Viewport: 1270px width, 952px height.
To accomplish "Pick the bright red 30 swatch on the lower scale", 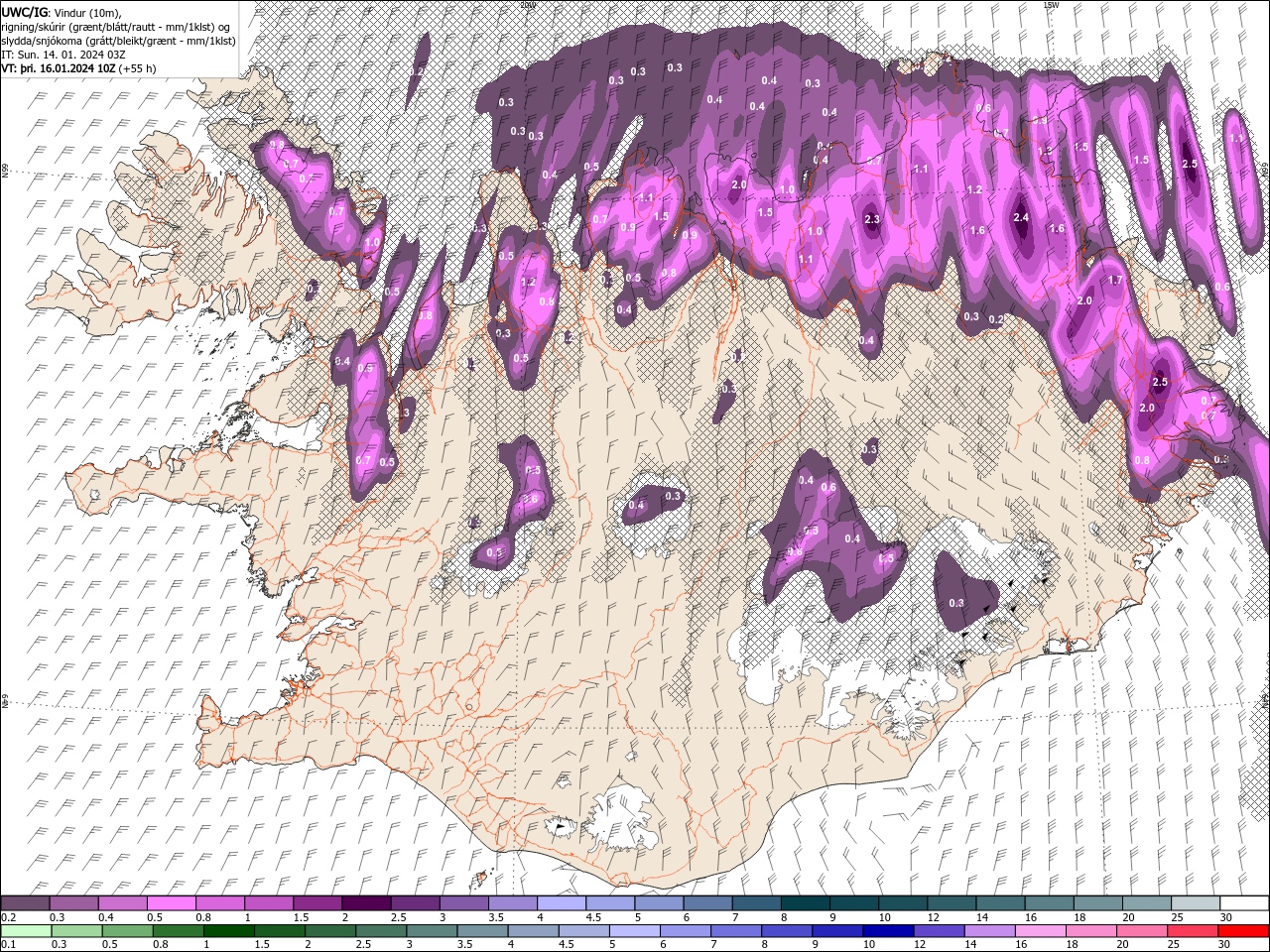I will (1242, 931).
